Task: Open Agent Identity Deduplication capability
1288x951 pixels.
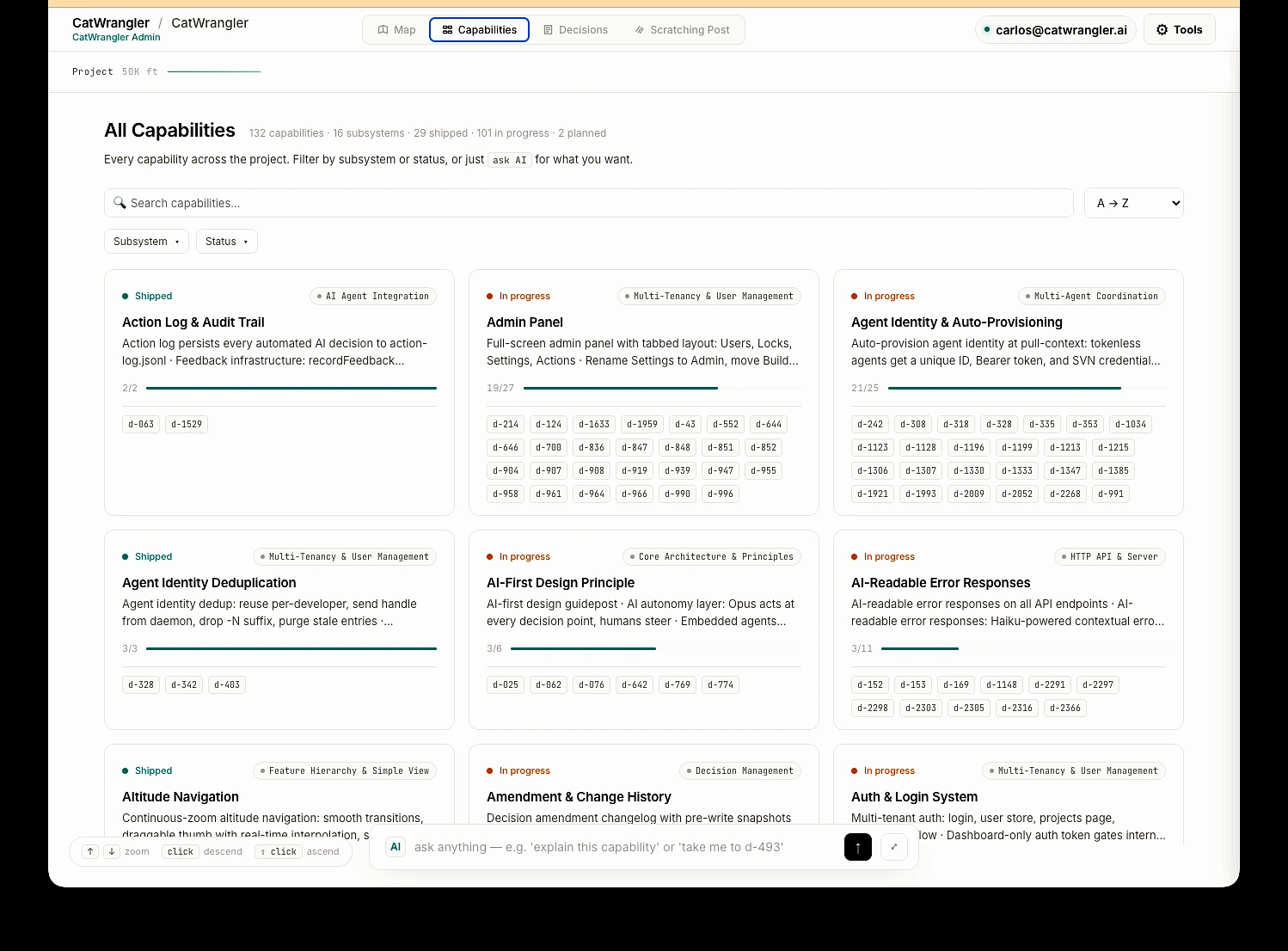Action: pyautogui.click(x=209, y=583)
